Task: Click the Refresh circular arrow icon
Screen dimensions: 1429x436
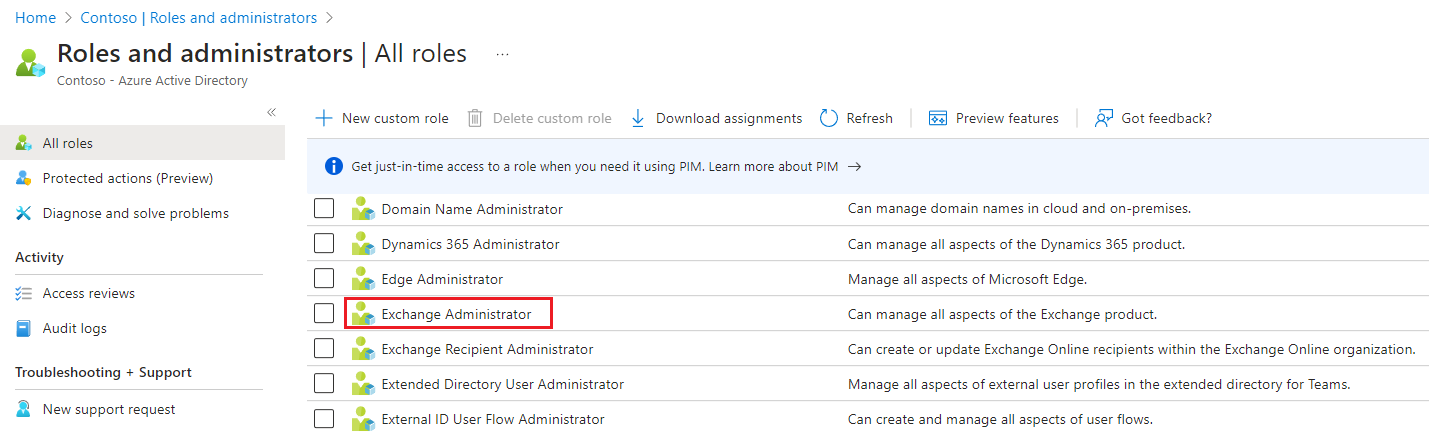Action: click(828, 118)
